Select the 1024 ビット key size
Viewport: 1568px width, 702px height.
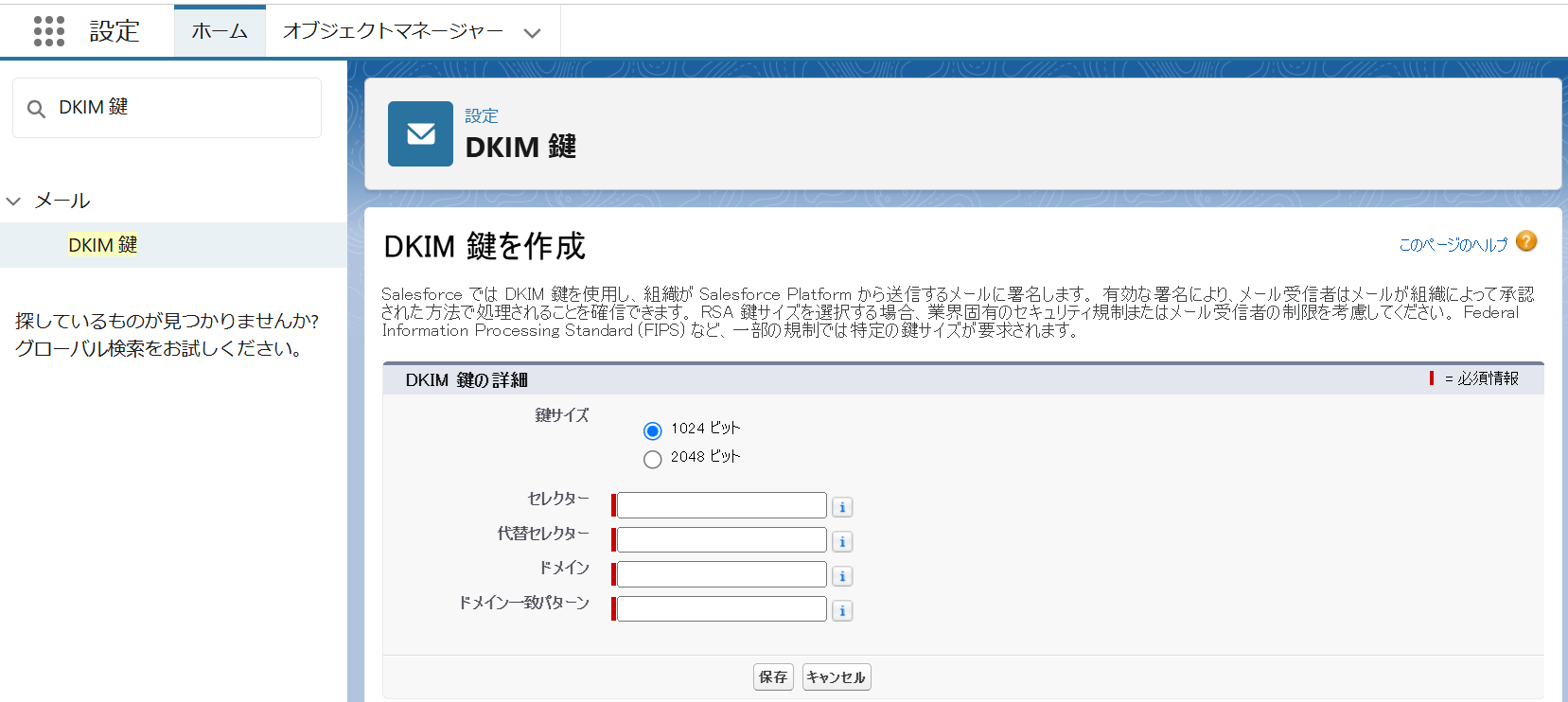coord(652,431)
